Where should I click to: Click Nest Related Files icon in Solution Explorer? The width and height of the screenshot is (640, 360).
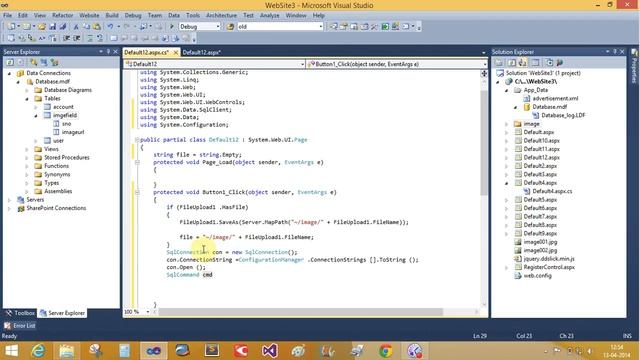pyautogui.click(x=522, y=62)
